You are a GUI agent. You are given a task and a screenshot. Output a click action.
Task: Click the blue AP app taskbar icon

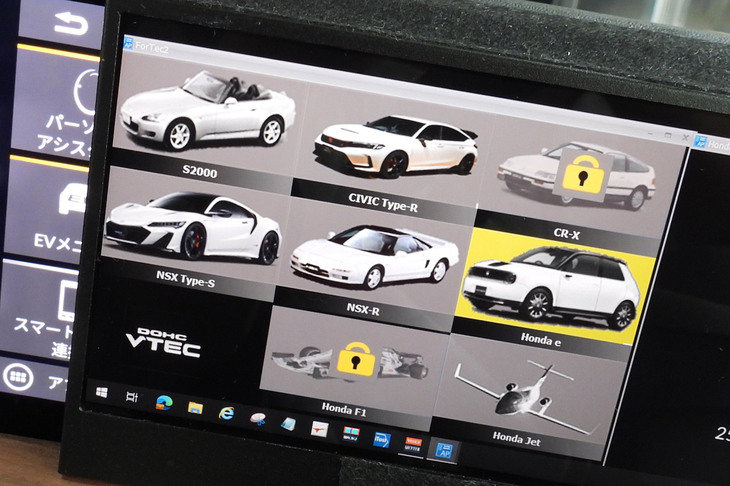coord(444,451)
